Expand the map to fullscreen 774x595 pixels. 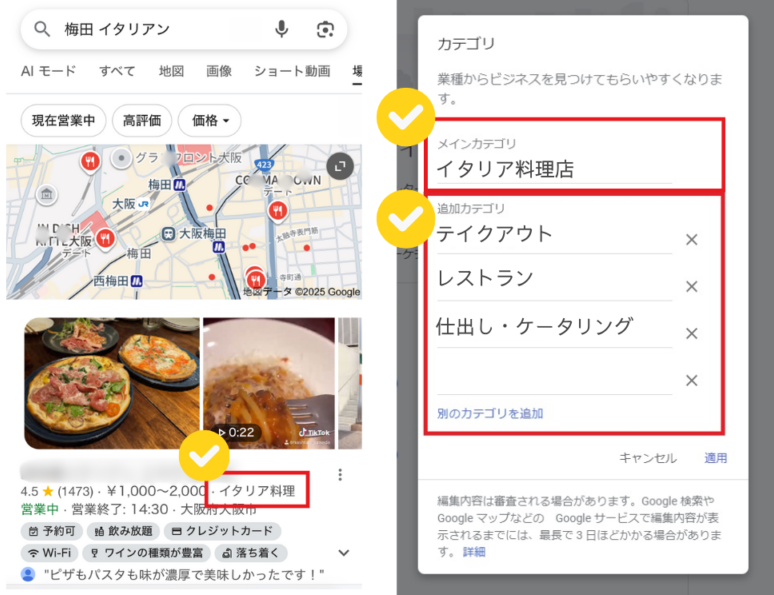pyautogui.click(x=340, y=166)
